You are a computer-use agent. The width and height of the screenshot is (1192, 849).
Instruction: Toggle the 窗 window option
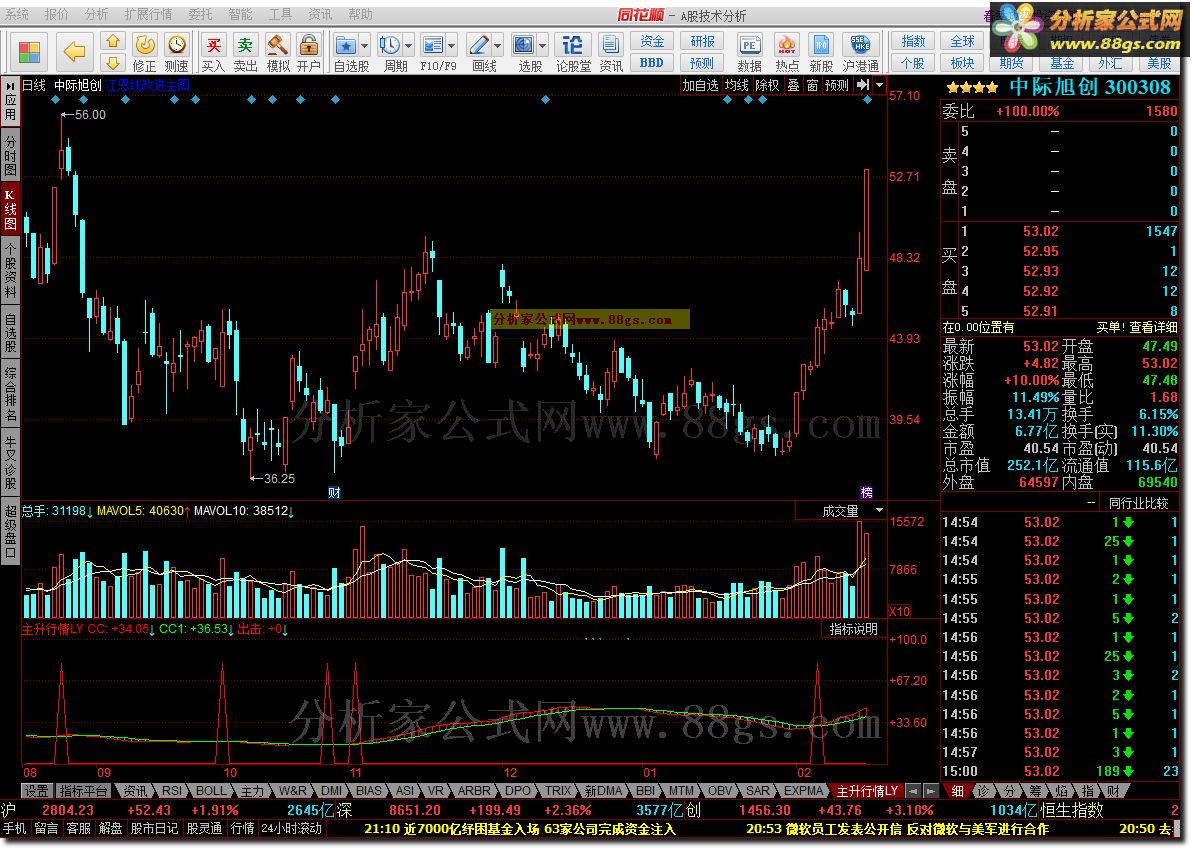pyautogui.click(x=812, y=85)
